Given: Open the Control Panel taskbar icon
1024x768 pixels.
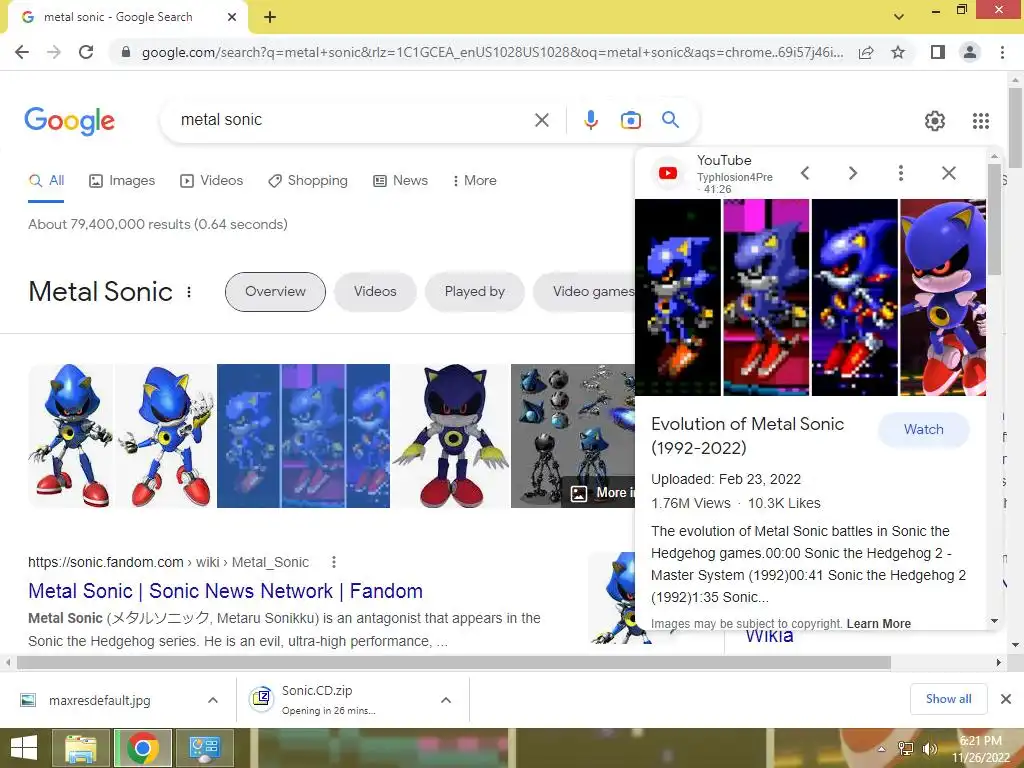Looking at the screenshot, I should point(204,748).
